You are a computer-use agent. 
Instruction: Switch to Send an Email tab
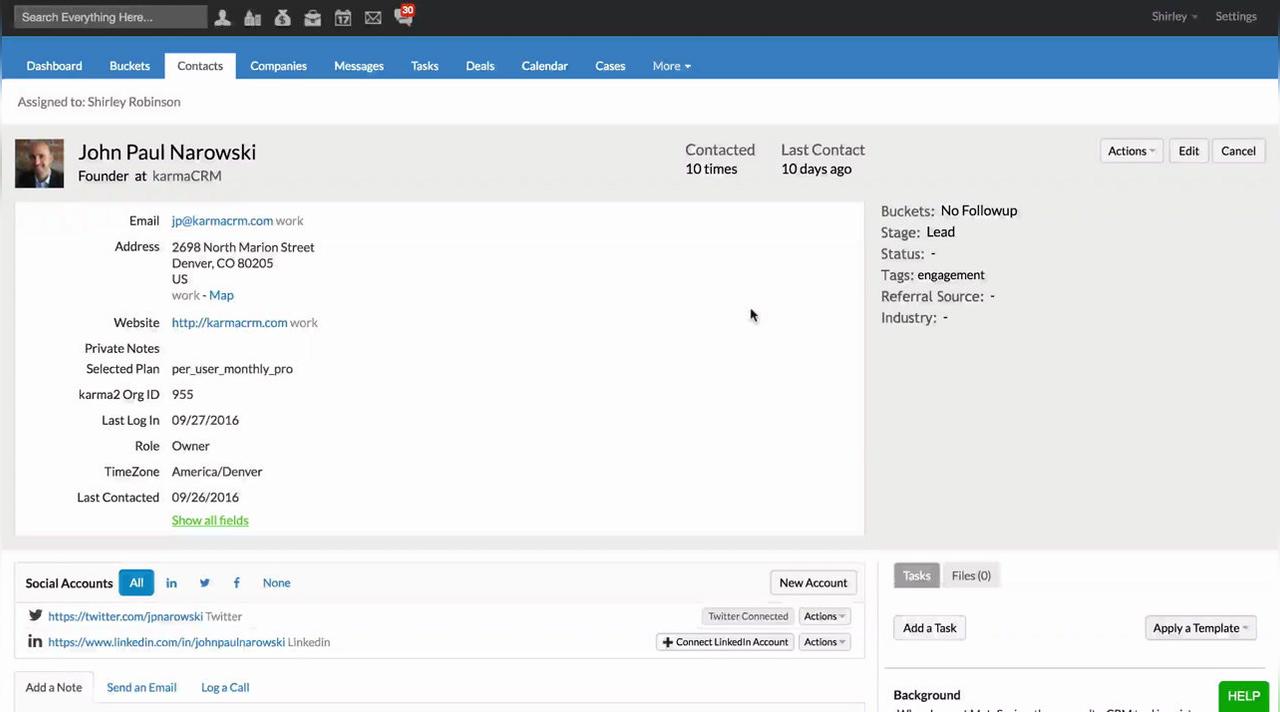pyautogui.click(x=142, y=688)
